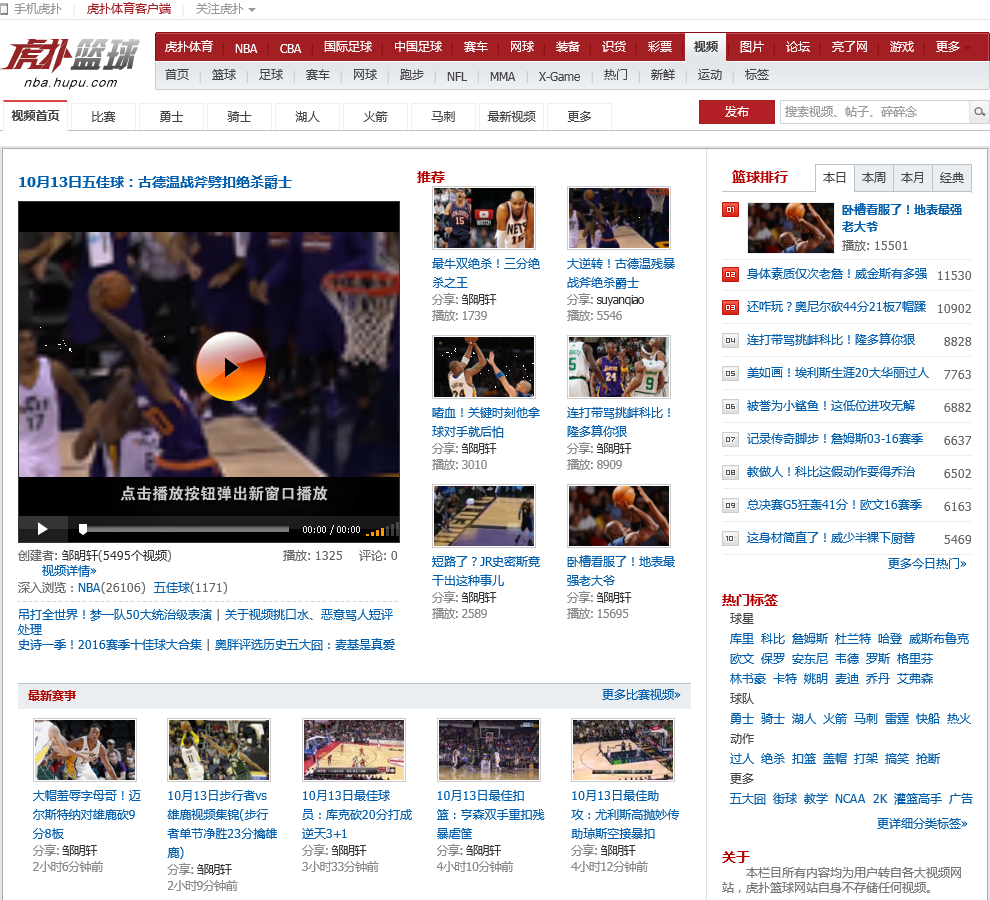Switch to the 勇士 tab

coord(171,117)
